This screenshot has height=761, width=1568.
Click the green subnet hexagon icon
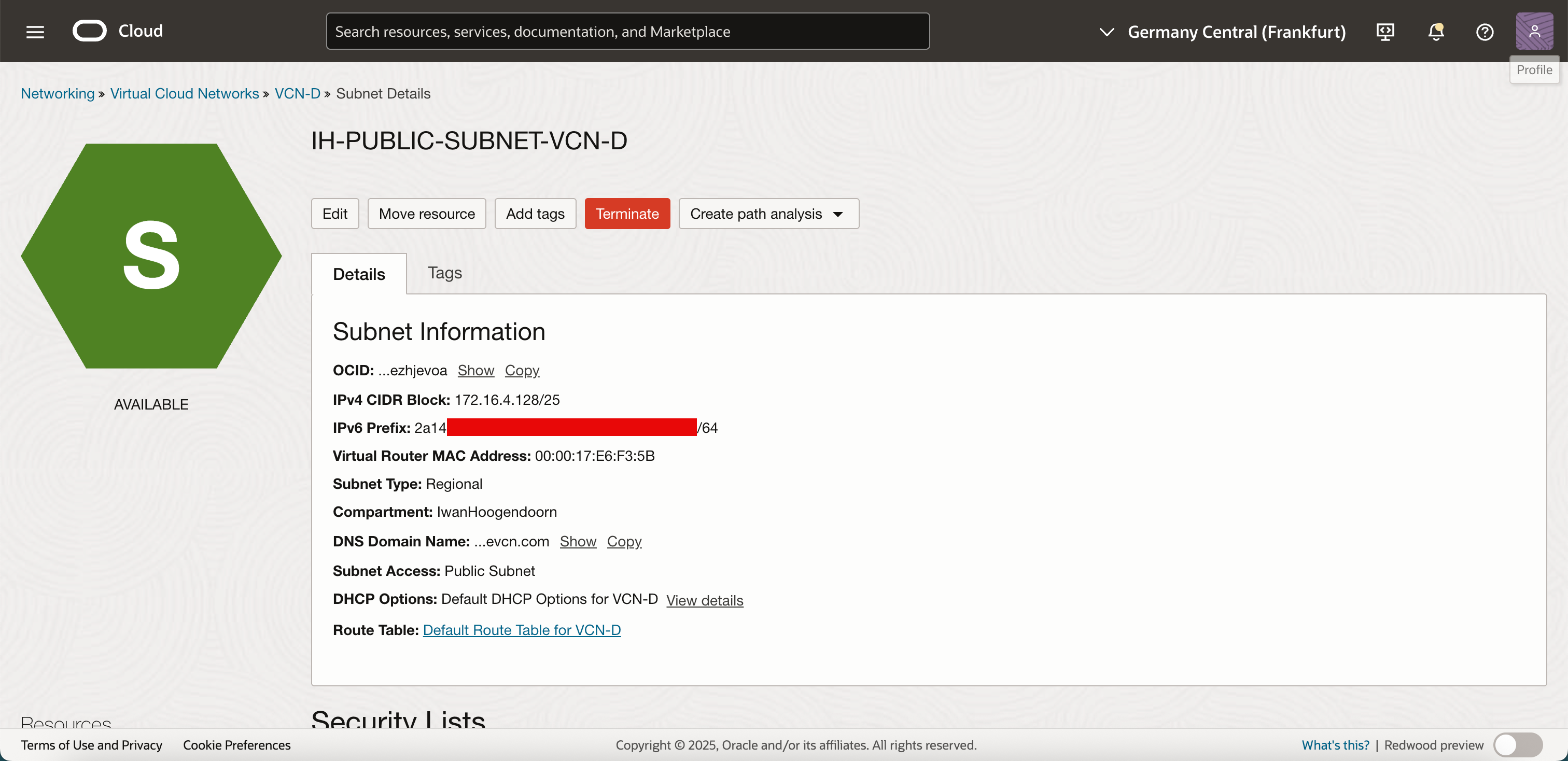click(x=151, y=256)
